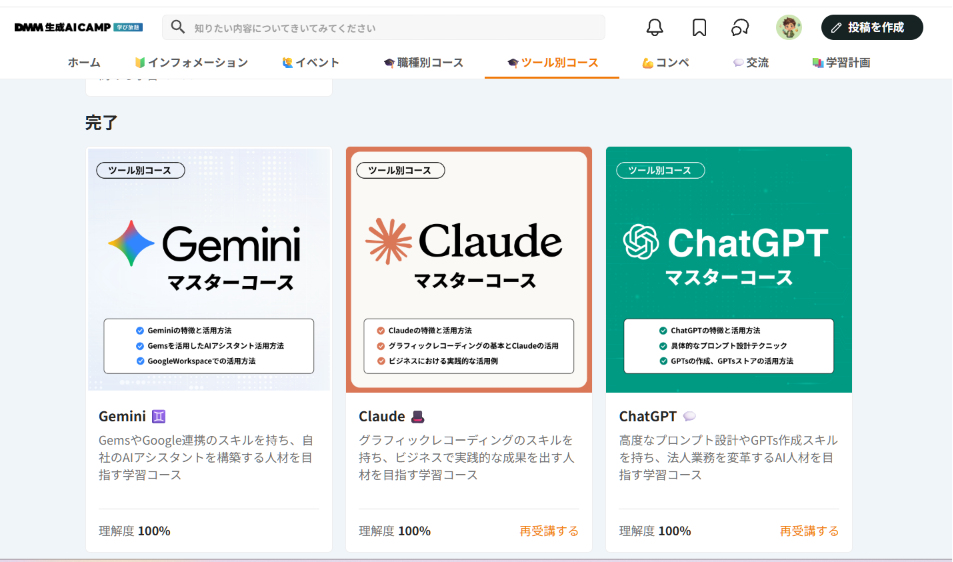Screen dimensions: 953x562
Task: Open the コンペ tab
Action: (x=666, y=63)
